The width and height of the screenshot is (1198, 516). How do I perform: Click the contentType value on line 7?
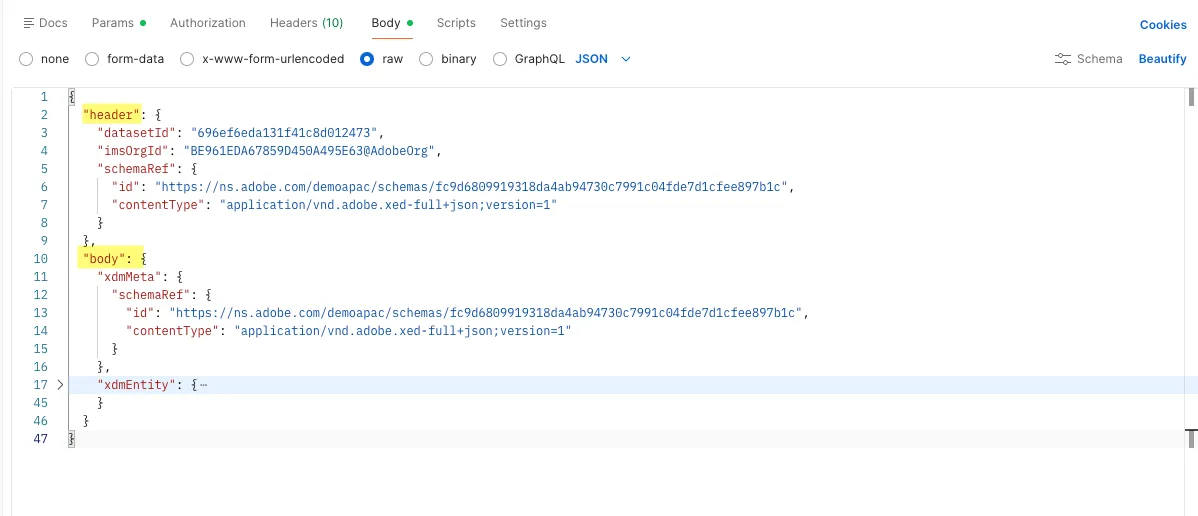389,205
